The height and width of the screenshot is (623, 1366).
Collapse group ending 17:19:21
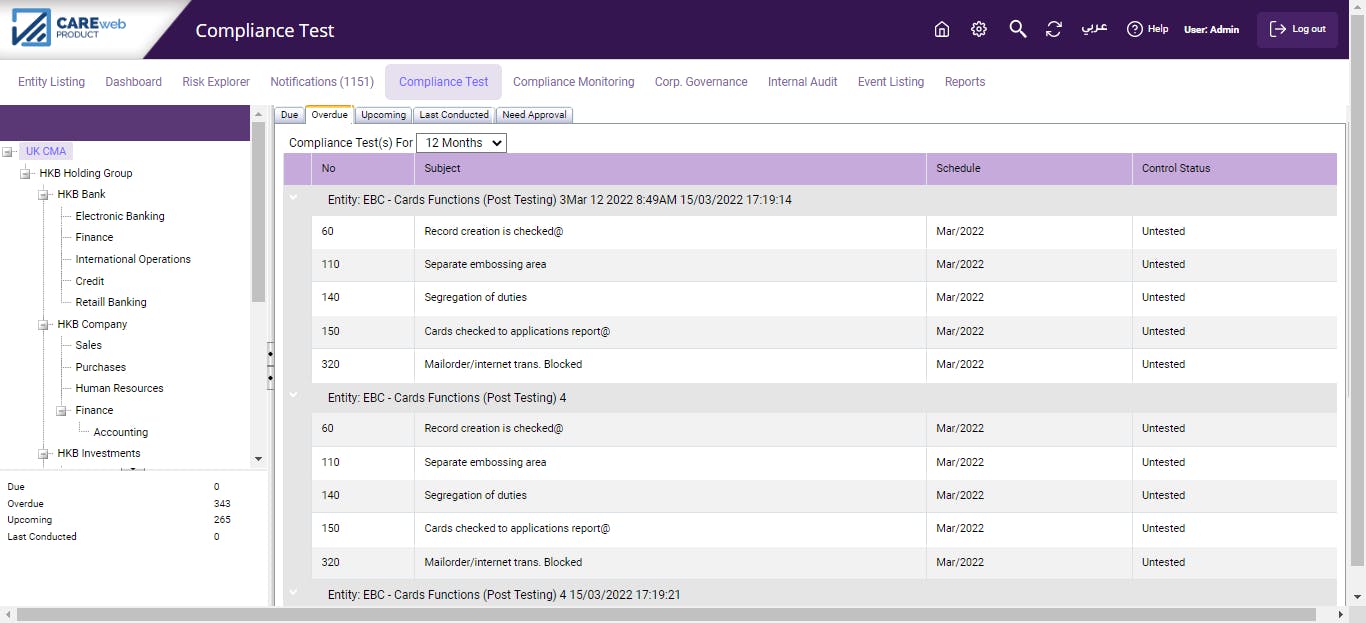pyautogui.click(x=294, y=593)
